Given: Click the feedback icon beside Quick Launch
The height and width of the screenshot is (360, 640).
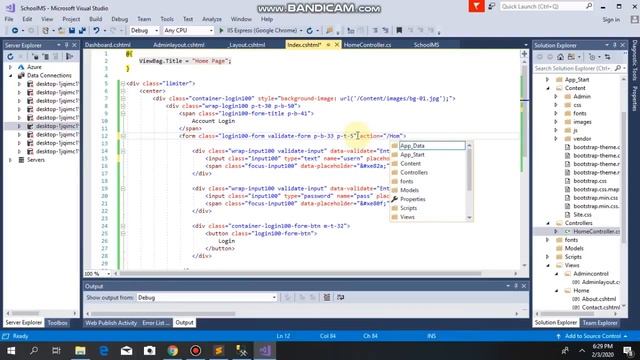Looking at the screenshot, I should click(x=492, y=6).
